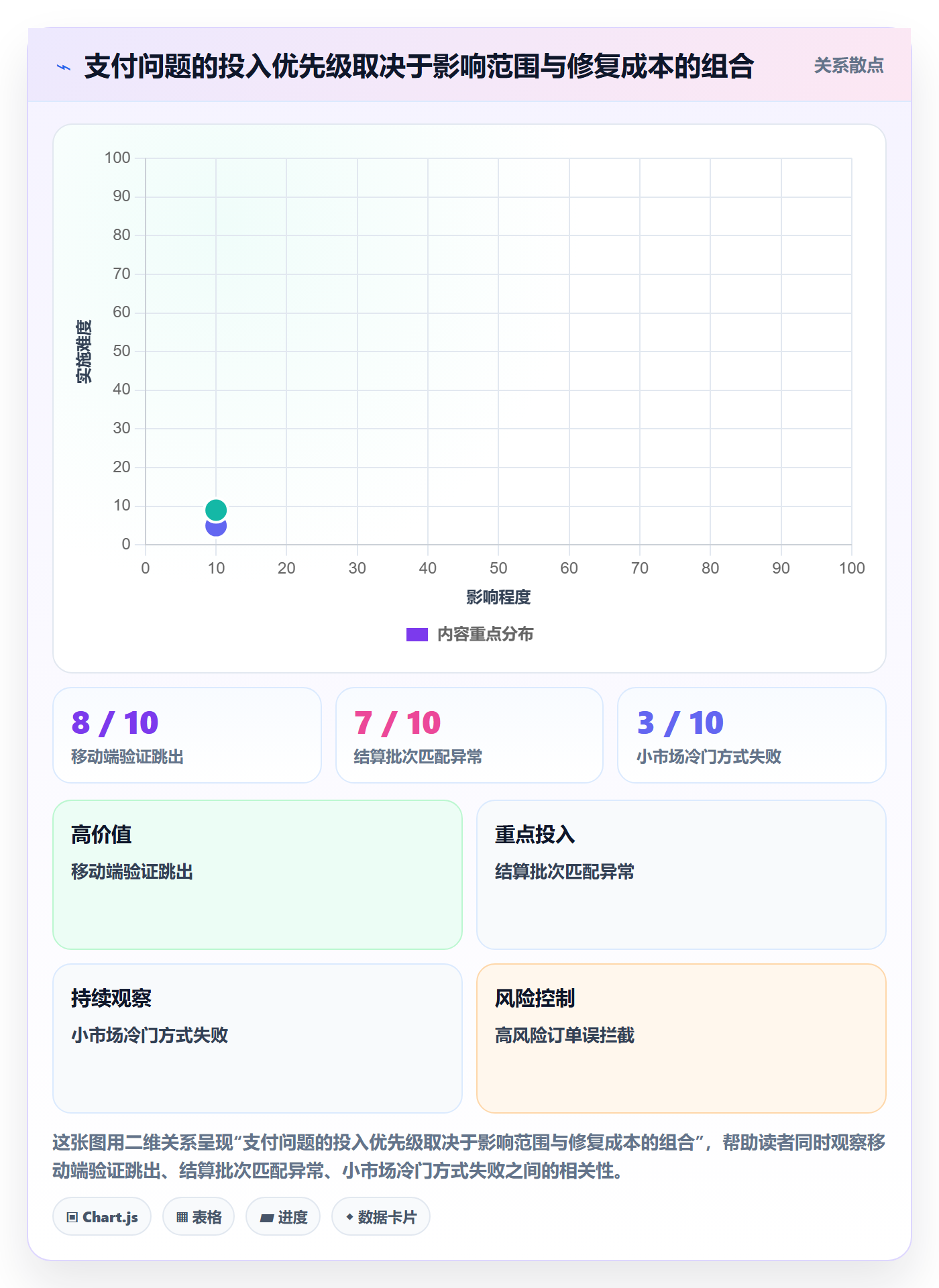
Task: Toggle the 内容重点分布 legend color swatch
Action: pos(417,635)
